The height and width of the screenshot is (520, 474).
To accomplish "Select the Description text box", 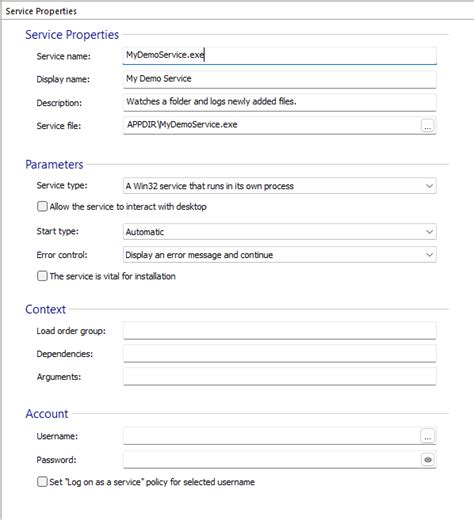I will point(279,102).
